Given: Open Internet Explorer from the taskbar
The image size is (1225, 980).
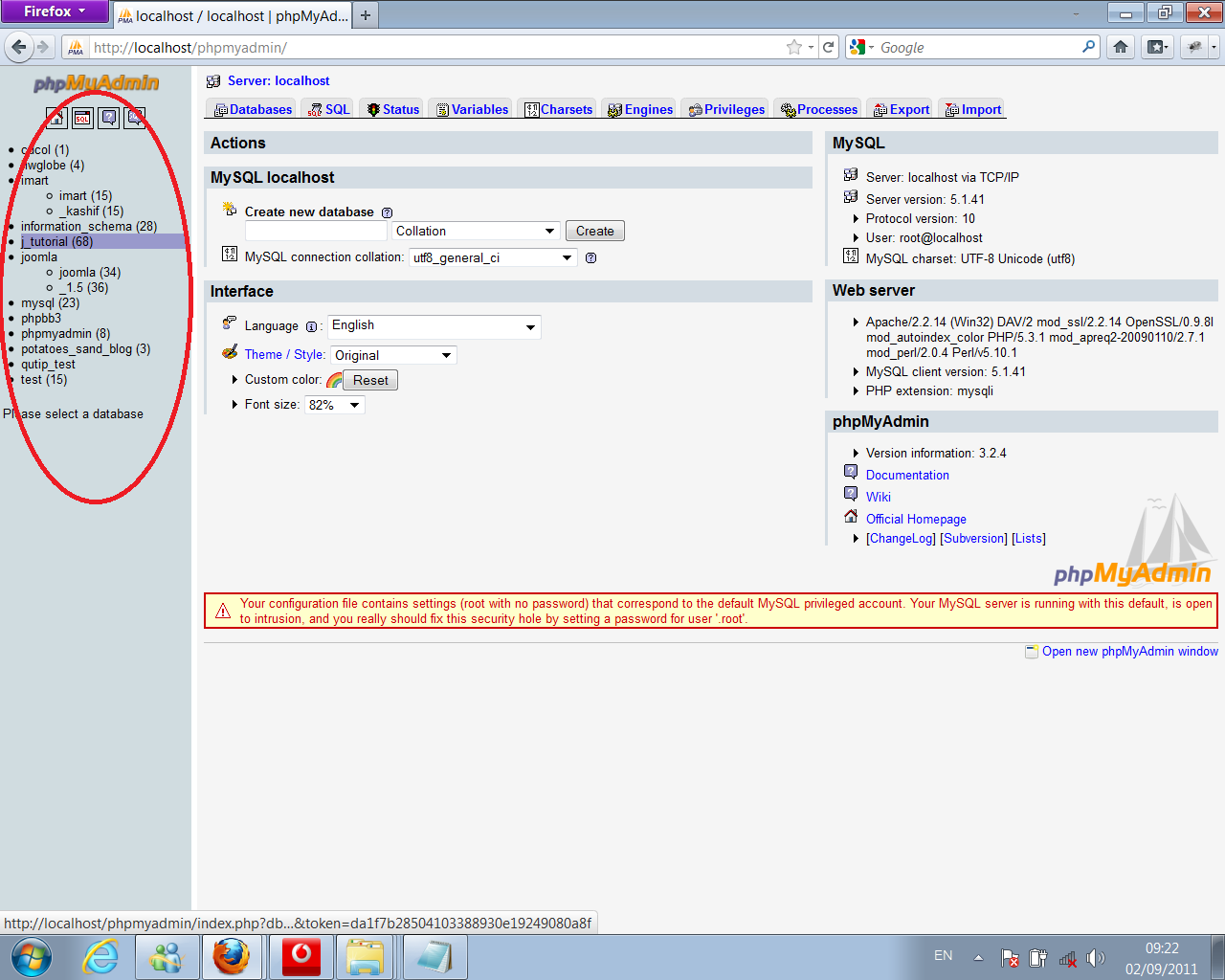Looking at the screenshot, I should (100, 957).
